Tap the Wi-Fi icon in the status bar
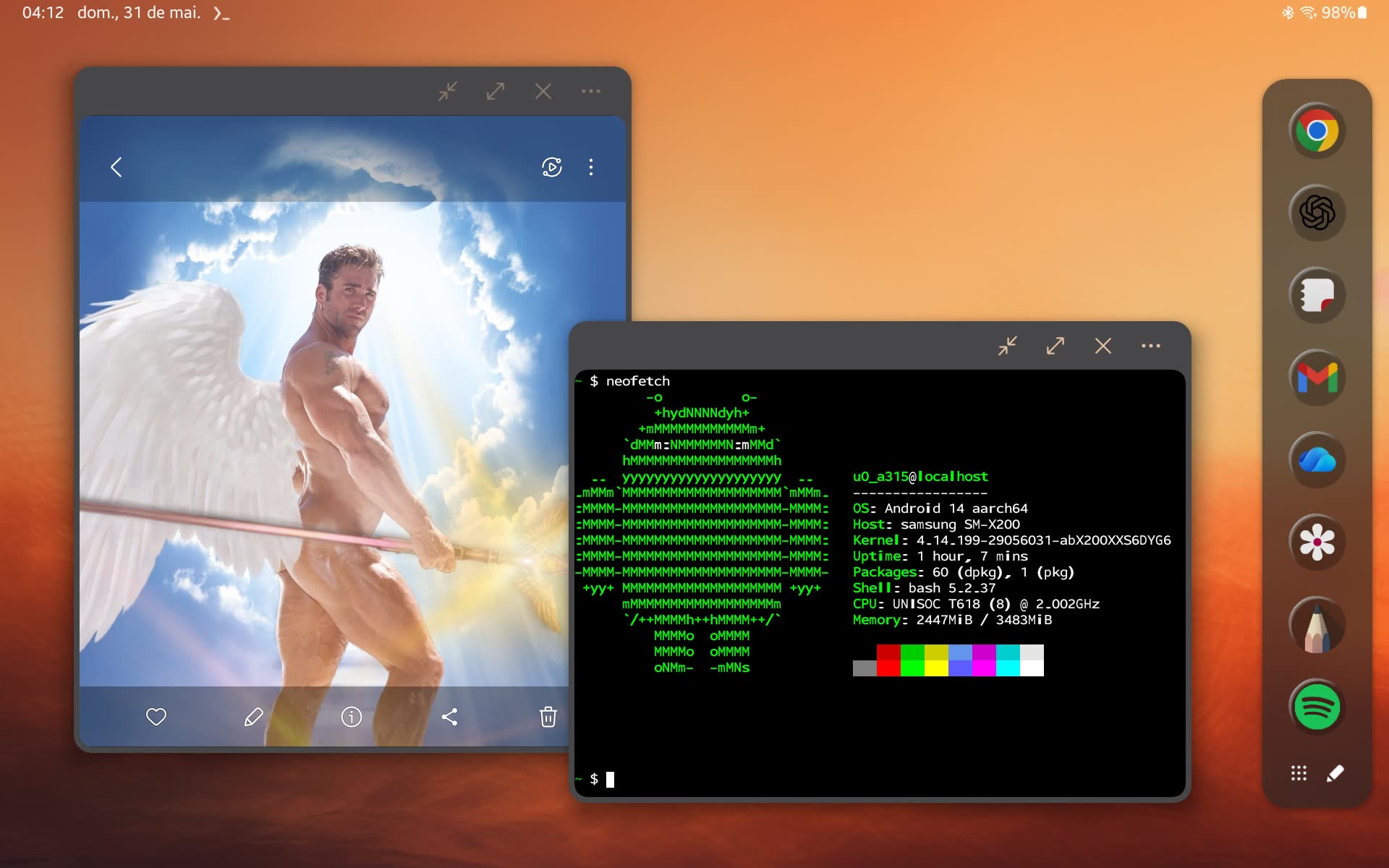 tap(1309, 12)
